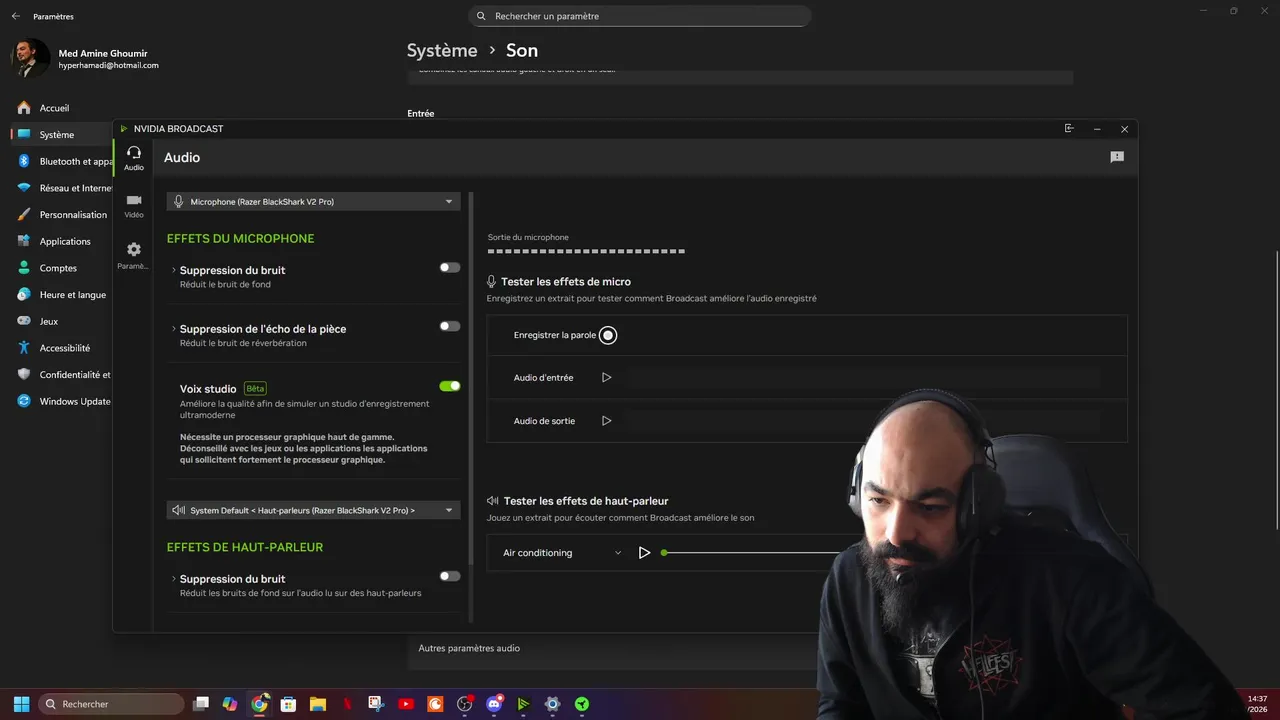Viewport: 1280px width, 720px height.
Task: Click the compact view icon in NVIDIA Broadcast title bar
Action: click(x=1069, y=128)
